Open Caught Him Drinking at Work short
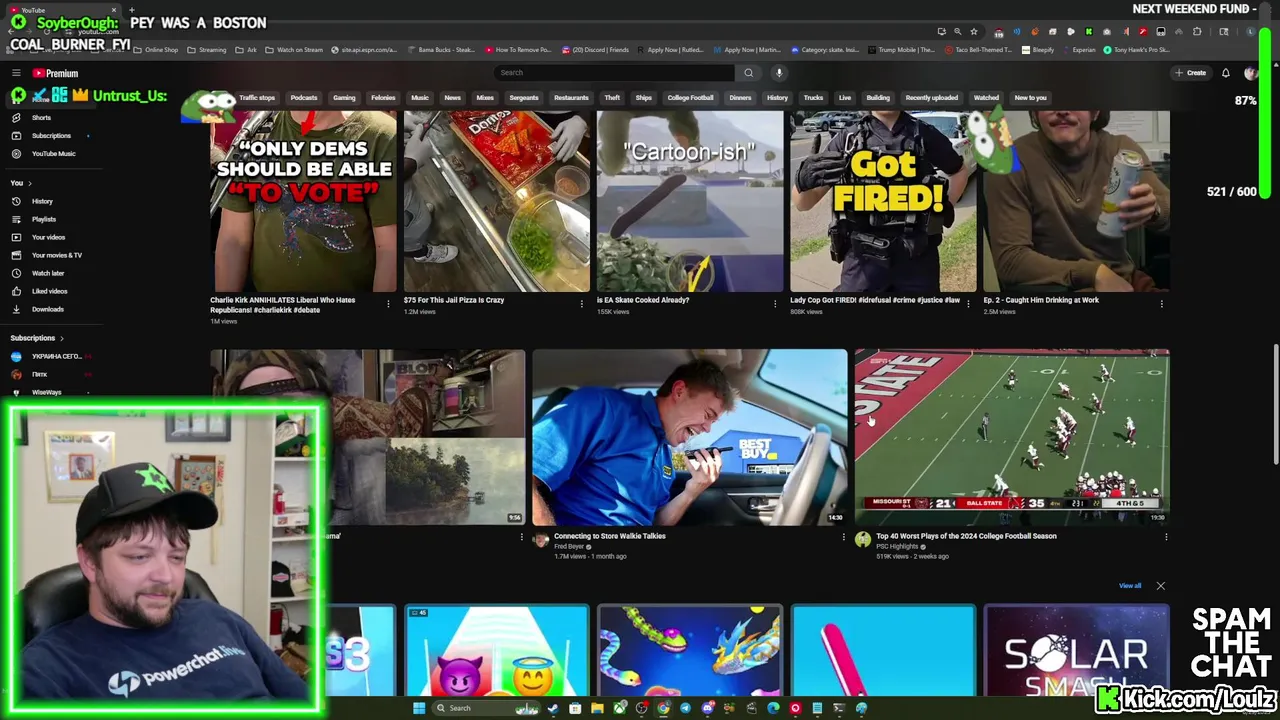1280x720 pixels. [1076, 201]
